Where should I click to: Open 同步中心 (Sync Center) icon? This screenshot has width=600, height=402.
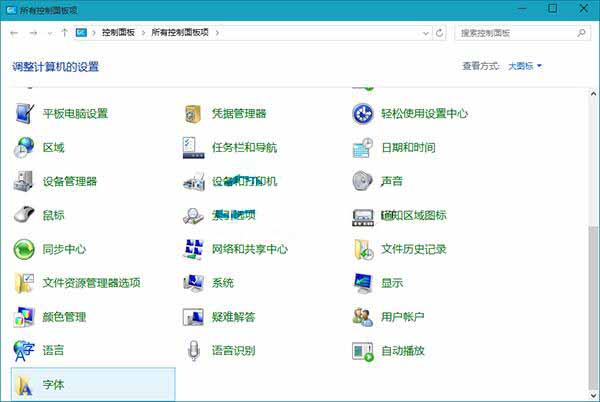(x=24, y=249)
